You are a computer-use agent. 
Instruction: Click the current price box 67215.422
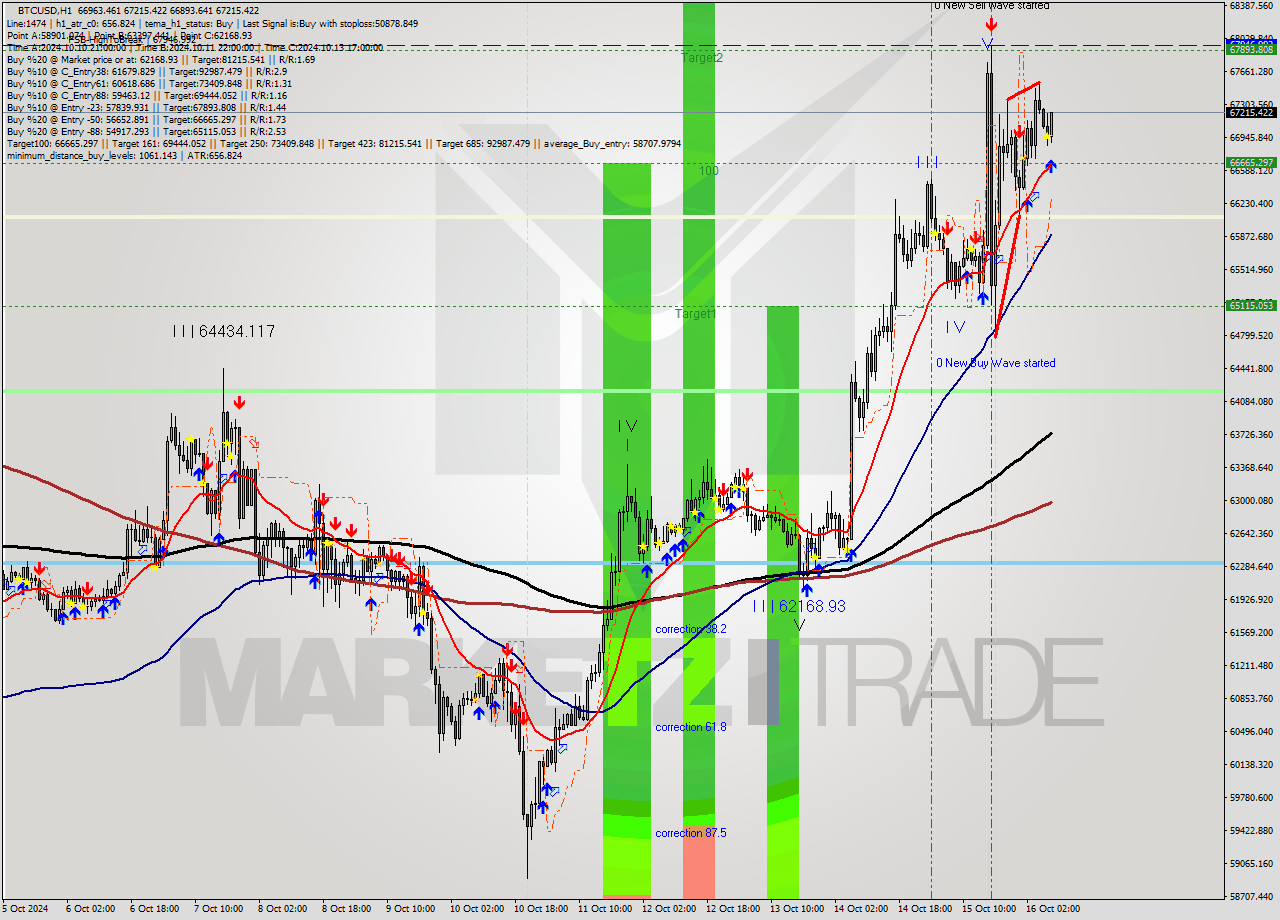tap(1251, 112)
